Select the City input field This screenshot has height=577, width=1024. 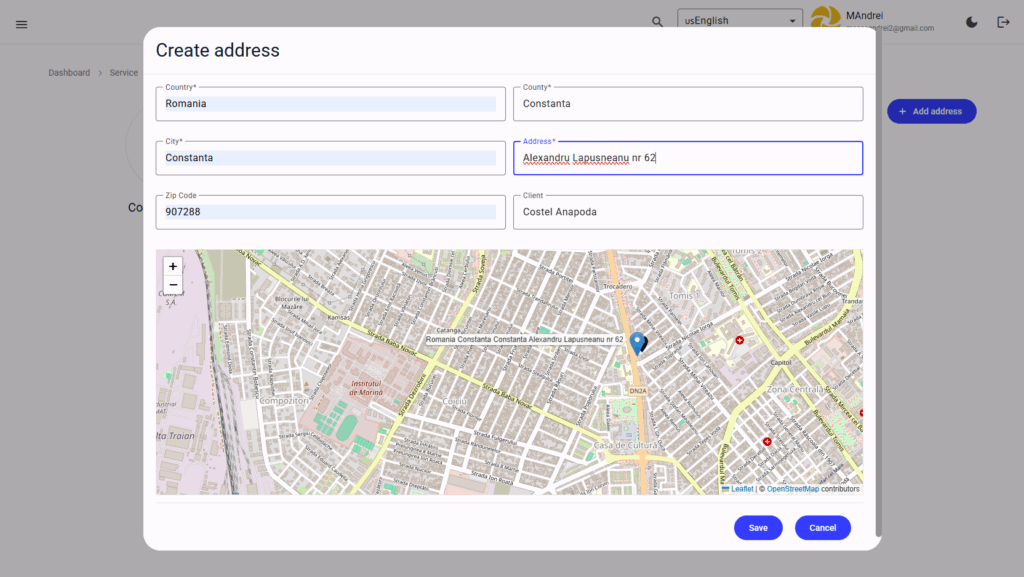click(x=330, y=158)
